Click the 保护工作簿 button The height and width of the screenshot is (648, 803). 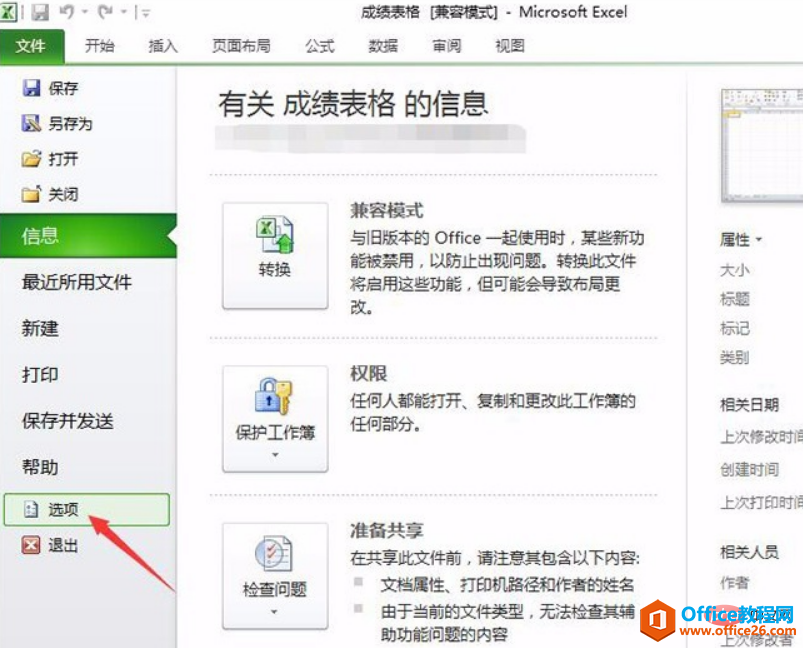pyautogui.click(x=275, y=419)
